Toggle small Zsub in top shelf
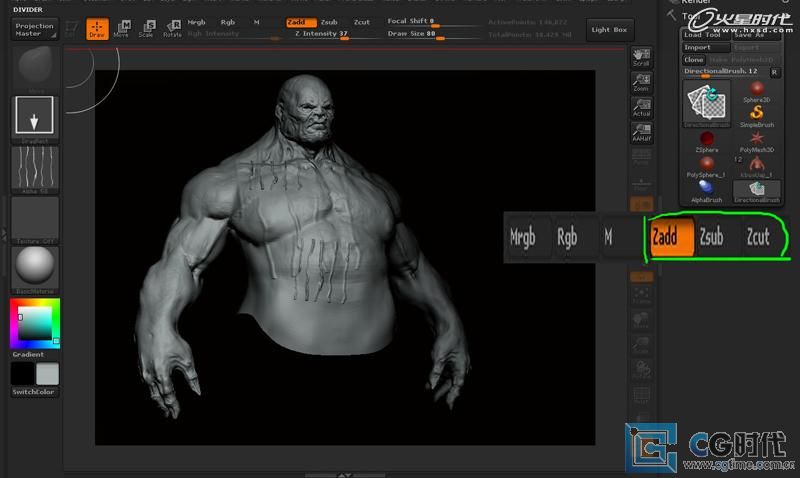Screen dimensions: 800x478 tap(329, 22)
